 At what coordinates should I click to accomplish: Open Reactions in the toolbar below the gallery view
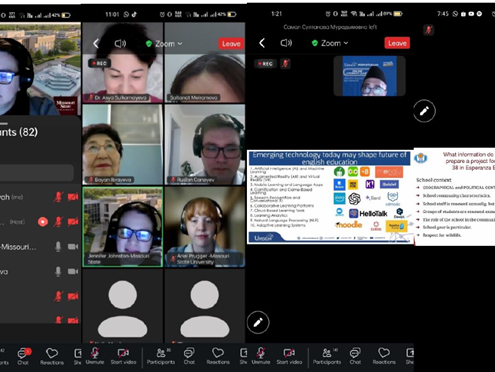click(x=218, y=356)
